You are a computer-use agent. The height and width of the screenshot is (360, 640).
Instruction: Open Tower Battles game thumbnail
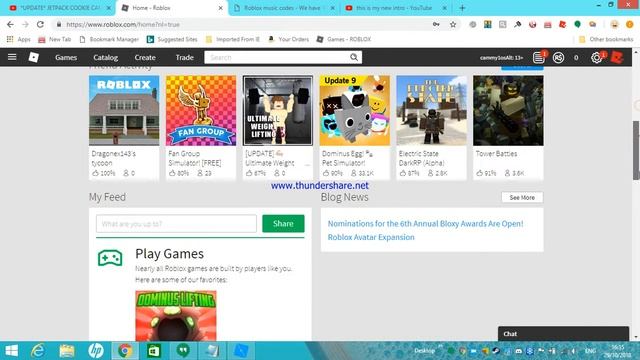point(508,110)
